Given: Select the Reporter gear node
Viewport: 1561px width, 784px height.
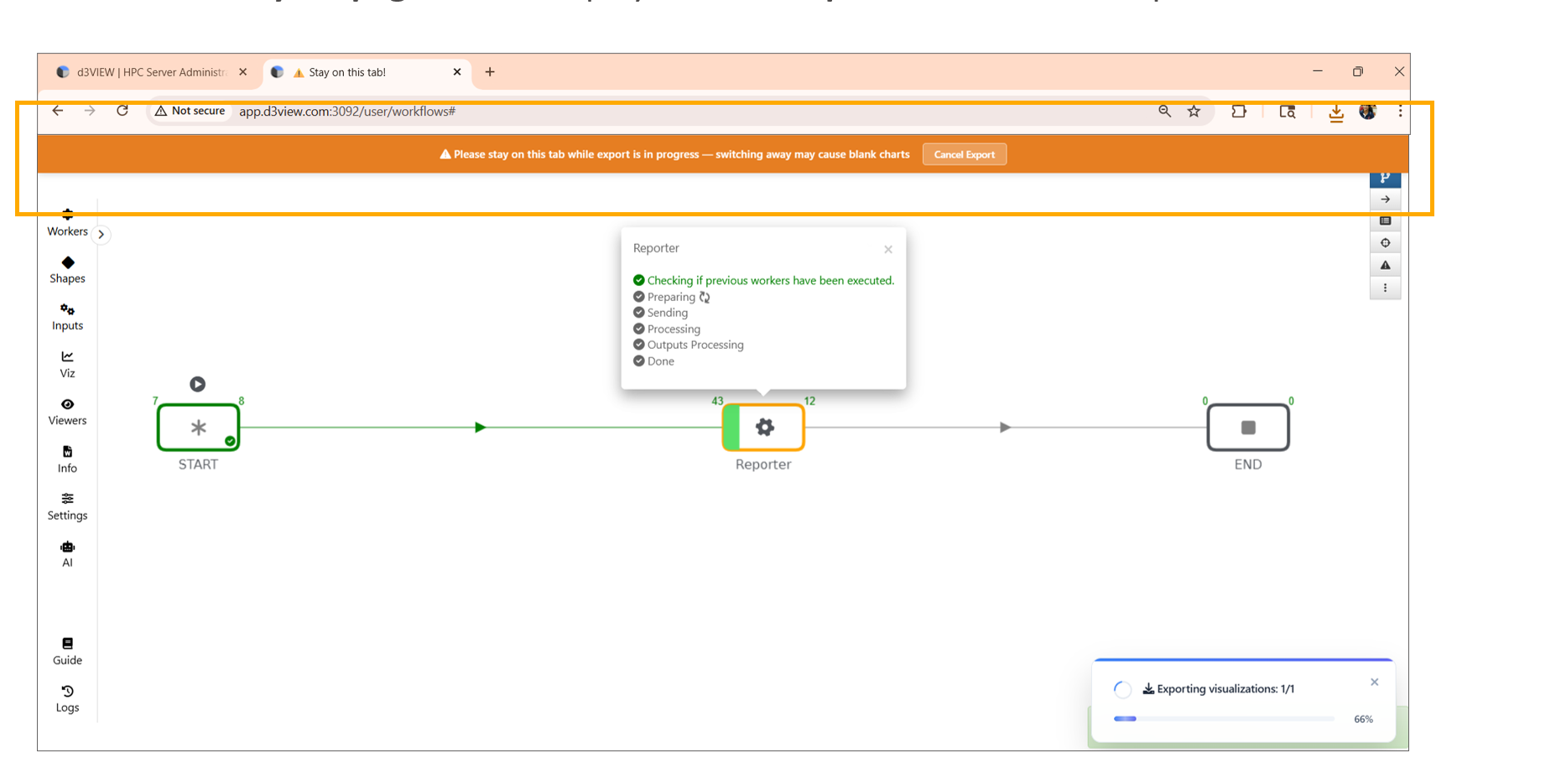Looking at the screenshot, I should point(764,428).
